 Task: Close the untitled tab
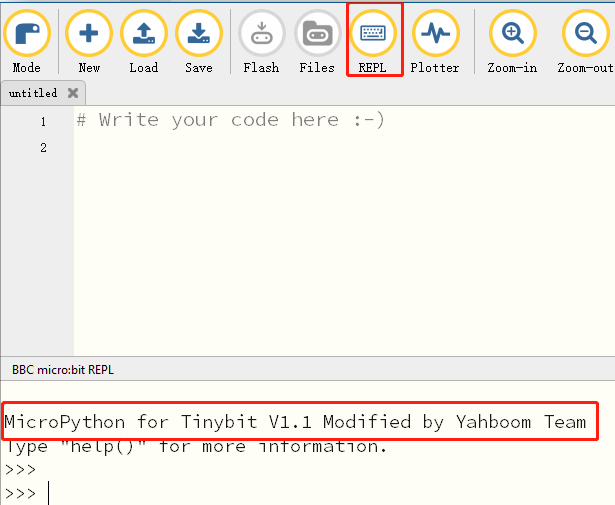coord(73,93)
